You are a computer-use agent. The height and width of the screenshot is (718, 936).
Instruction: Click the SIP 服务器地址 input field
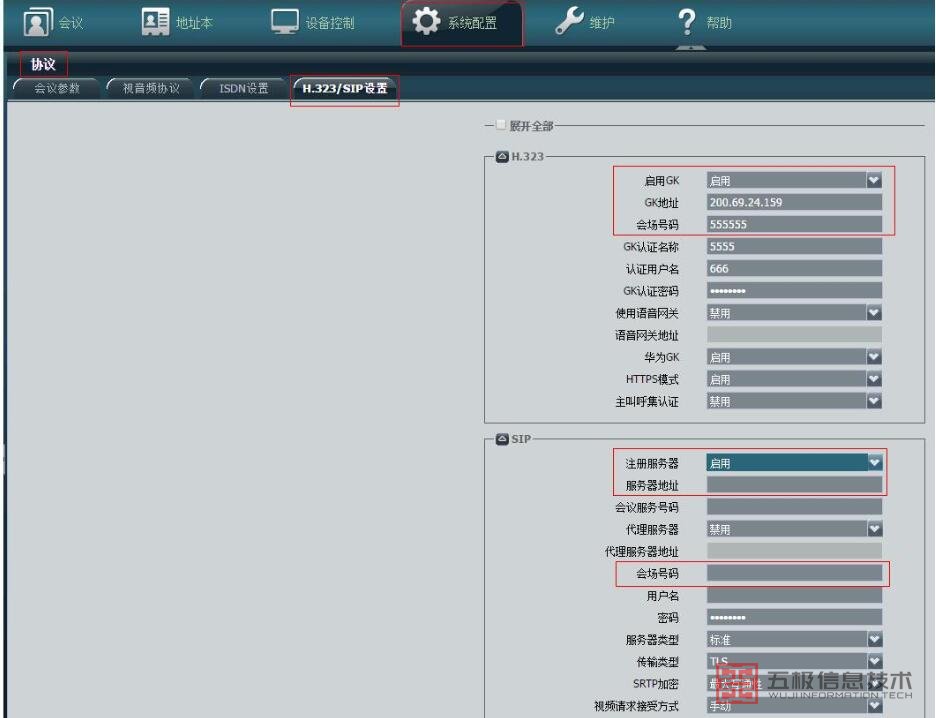(794, 485)
